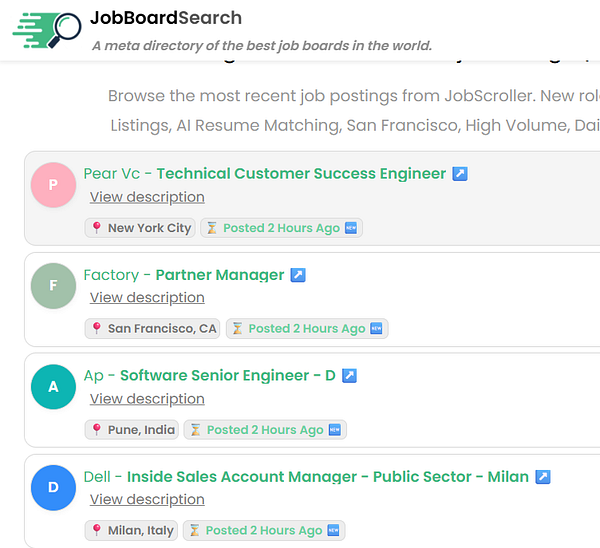600x548 pixels.
Task: Expand View description for Factory Partner Manager
Action: coord(147,298)
